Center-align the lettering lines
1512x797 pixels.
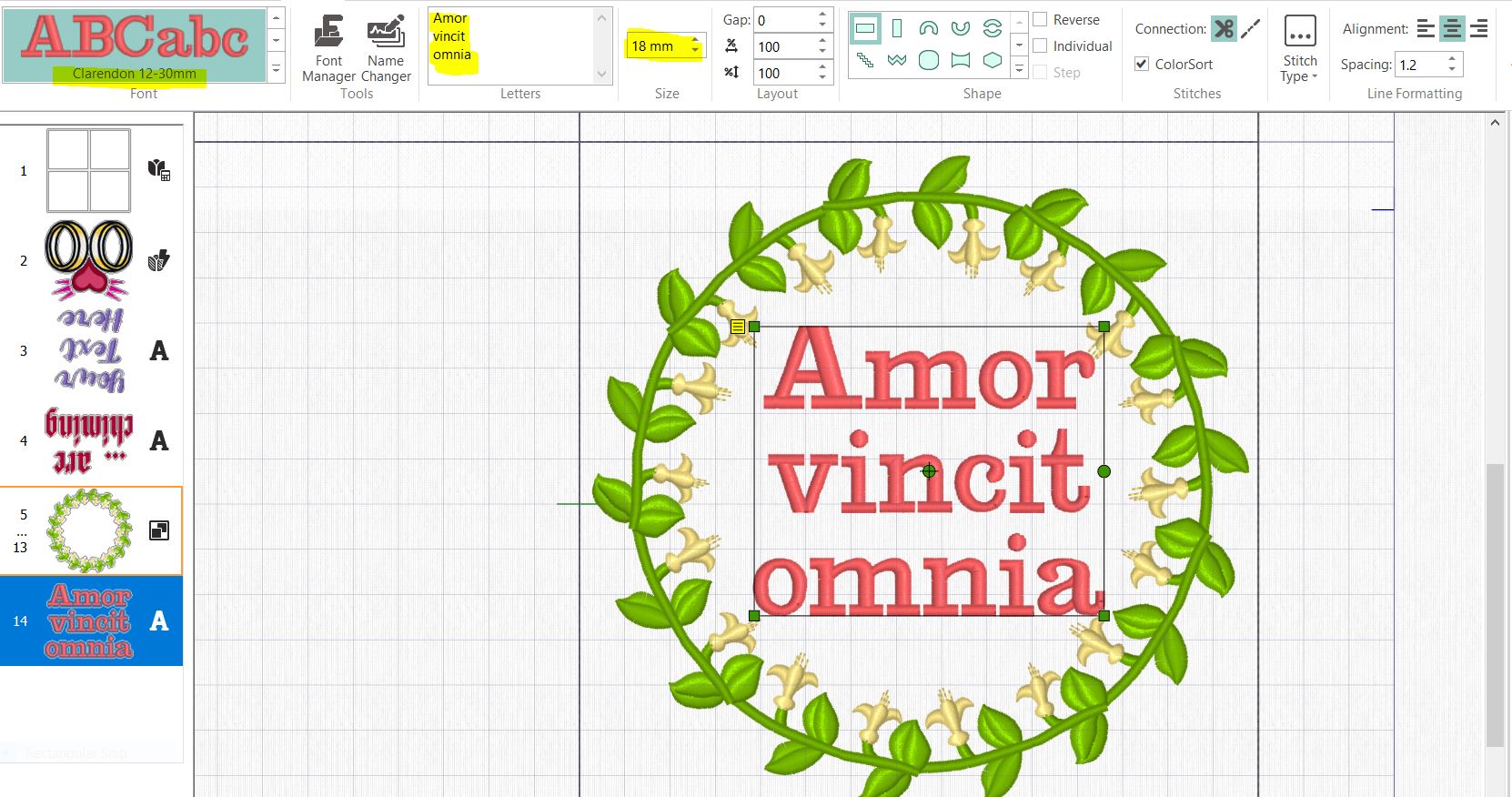[x=1452, y=29]
